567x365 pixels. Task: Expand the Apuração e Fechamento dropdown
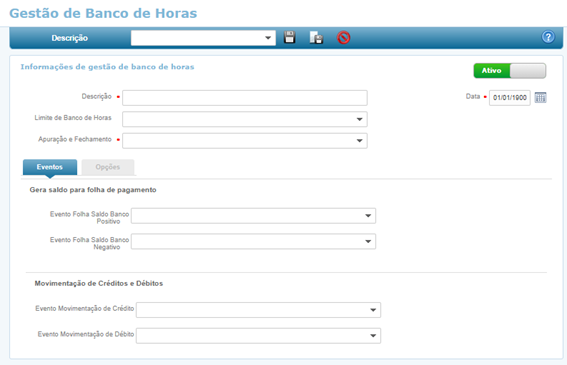pyautogui.click(x=245, y=141)
